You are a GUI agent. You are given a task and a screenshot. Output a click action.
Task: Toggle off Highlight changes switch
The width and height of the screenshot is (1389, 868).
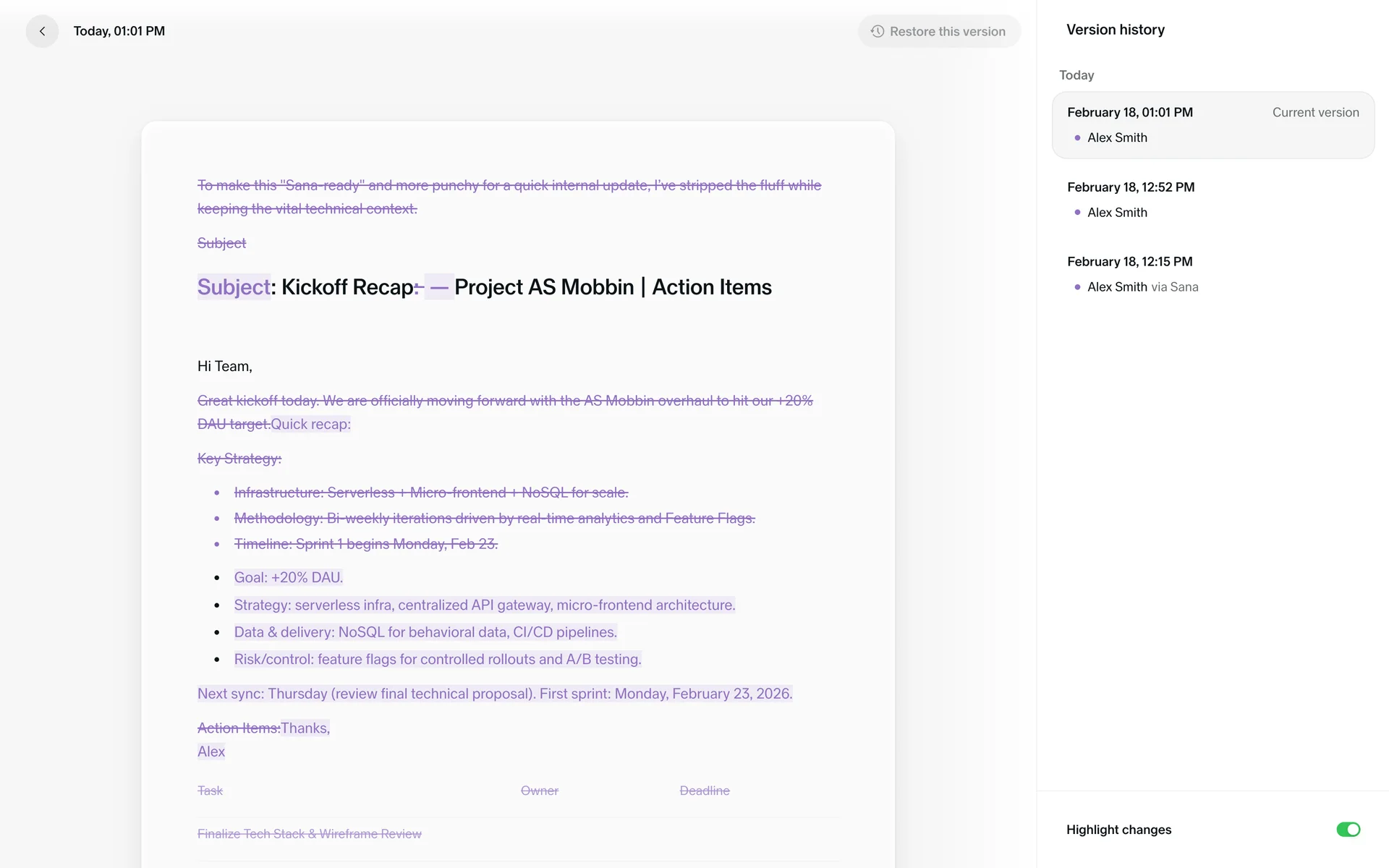pyautogui.click(x=1348, y=830)
